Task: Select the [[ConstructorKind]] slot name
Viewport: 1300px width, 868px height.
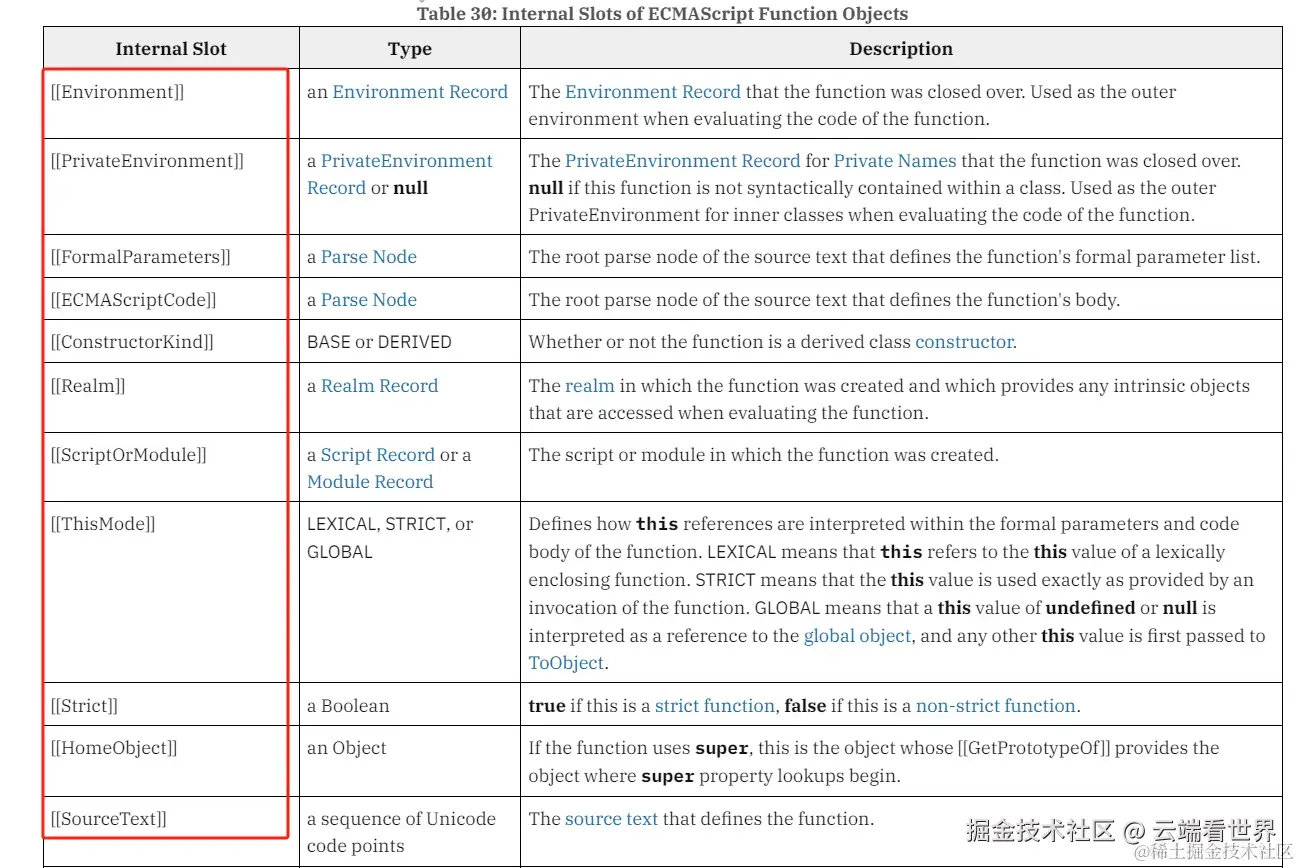Action: point(132,342)
